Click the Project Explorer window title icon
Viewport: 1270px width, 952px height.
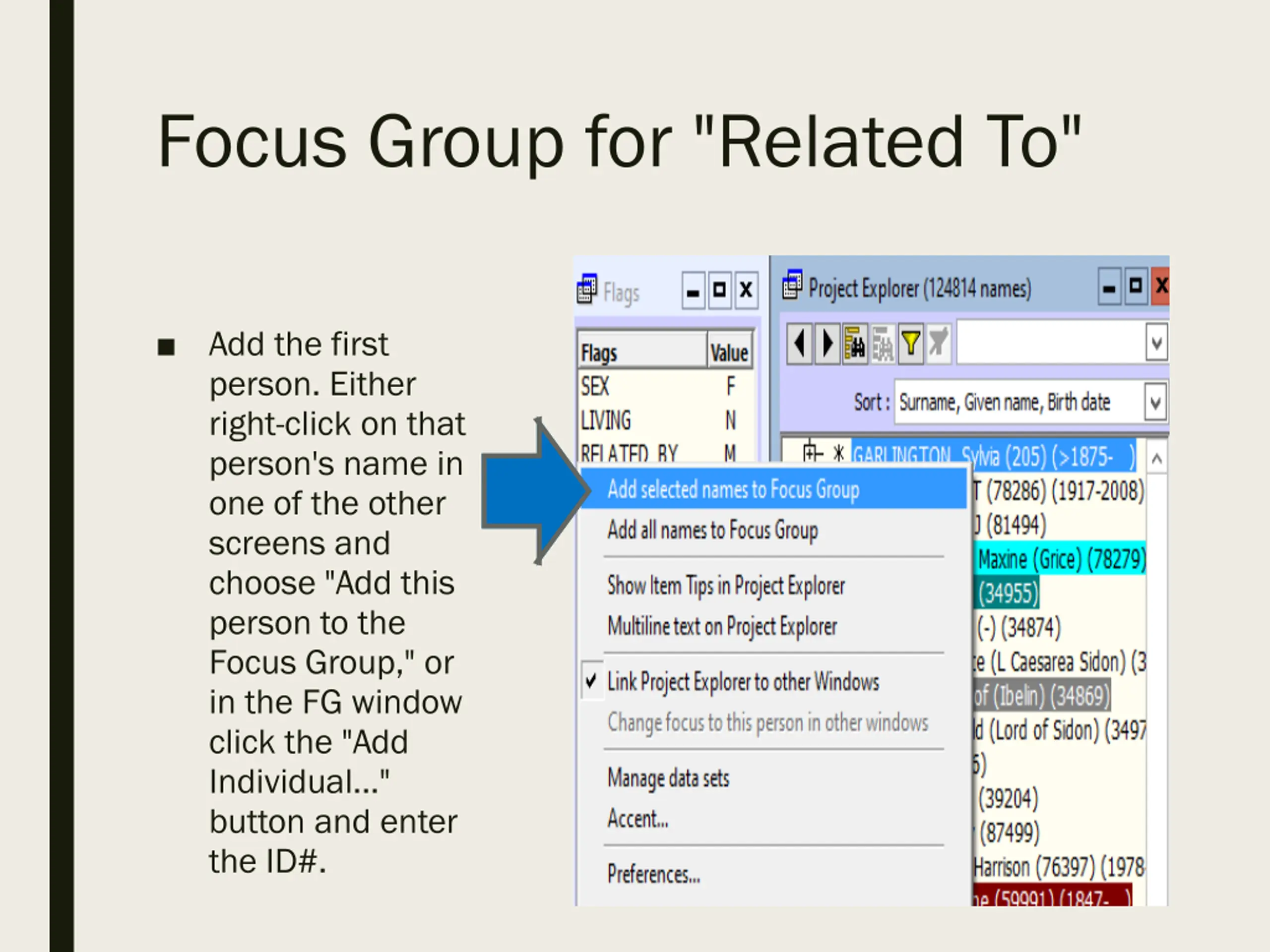[792, 285]
